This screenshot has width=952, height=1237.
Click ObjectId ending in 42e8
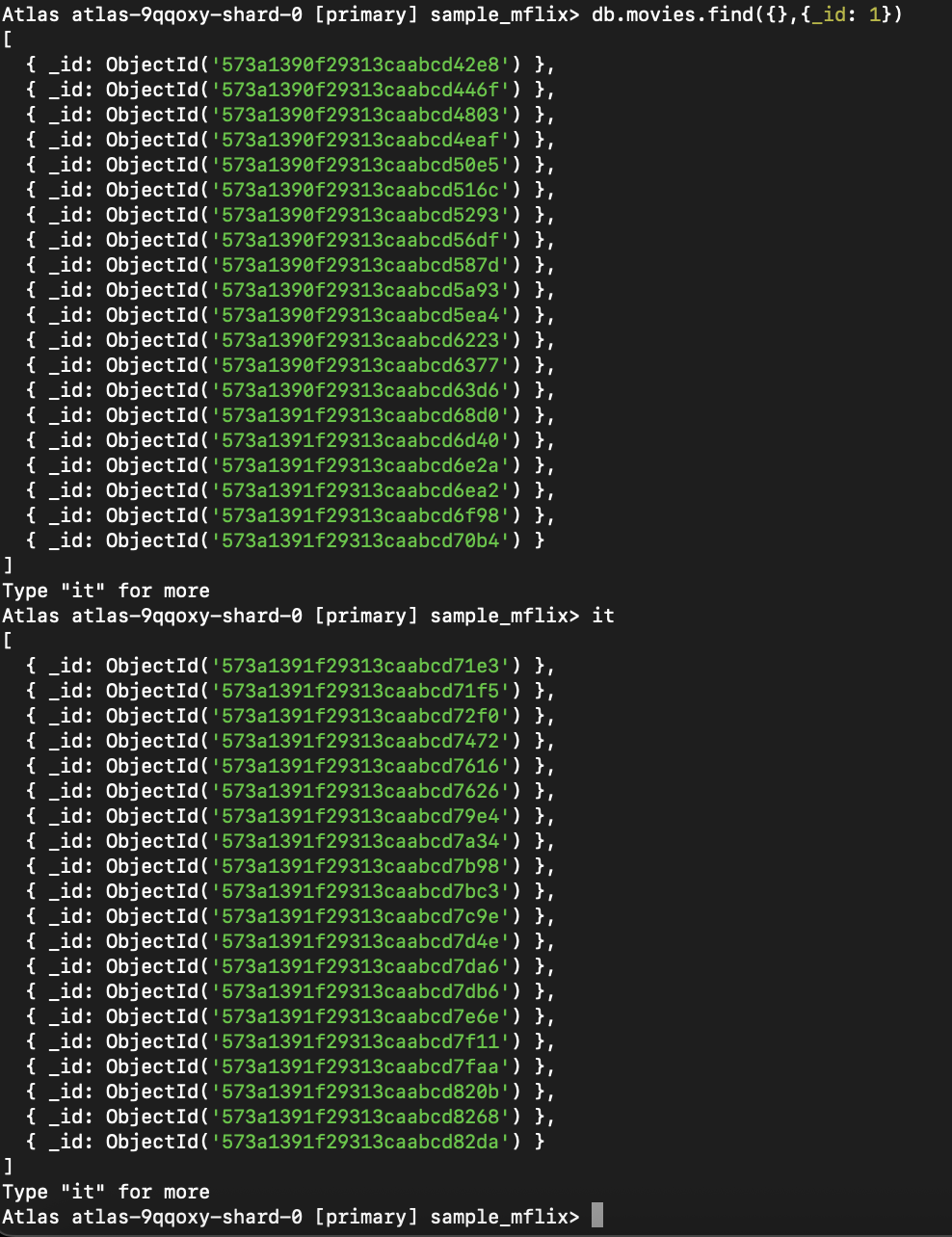tap(313, 65)
